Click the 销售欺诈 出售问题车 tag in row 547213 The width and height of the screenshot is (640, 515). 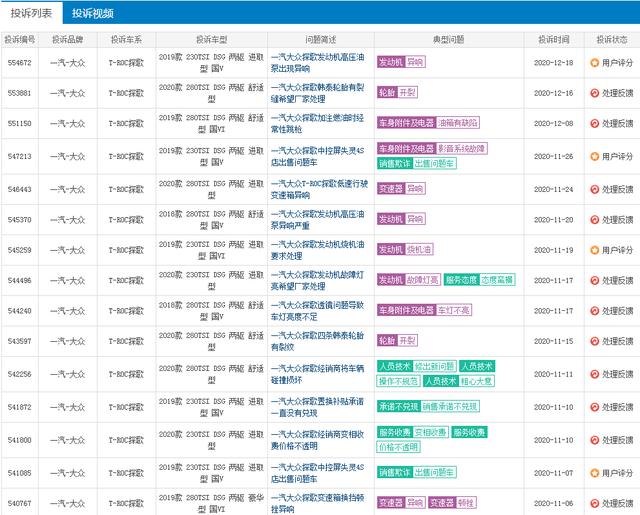click(x=417, y=164)
